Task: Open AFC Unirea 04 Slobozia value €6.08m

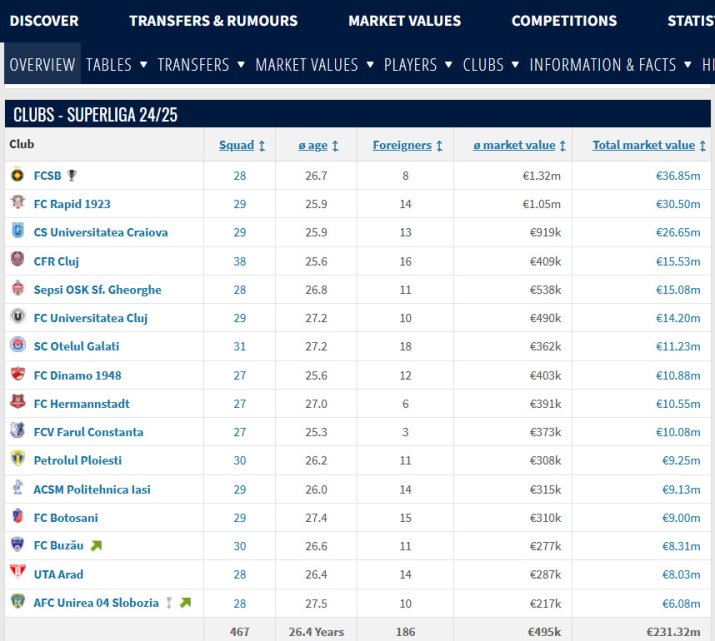Action: pyautogui.click(x=681, y=603)
